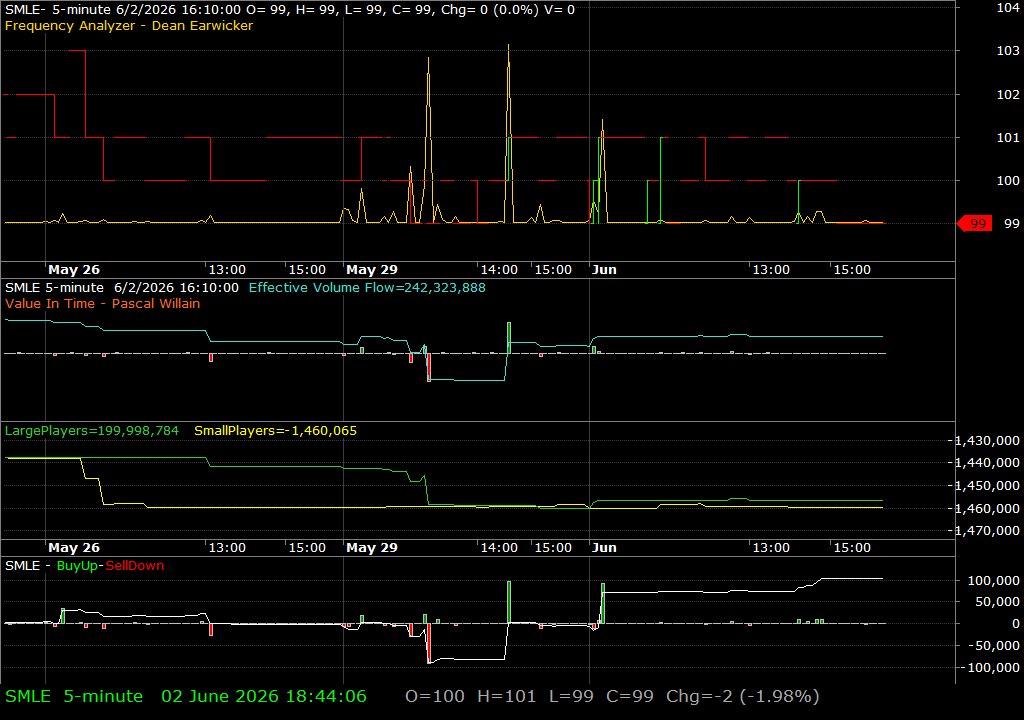Select the 1,470,000 axis value
The image size is (1024, 720).
tap(987, 531)
